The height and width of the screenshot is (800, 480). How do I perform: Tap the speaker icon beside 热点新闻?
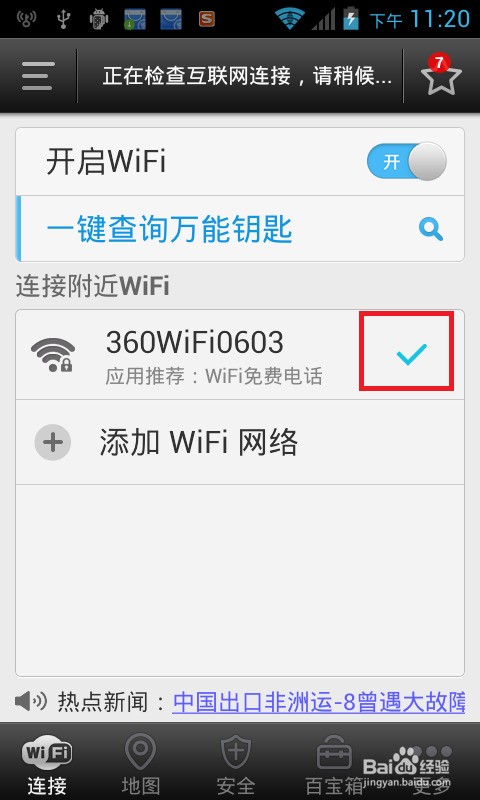pos(31,702)
